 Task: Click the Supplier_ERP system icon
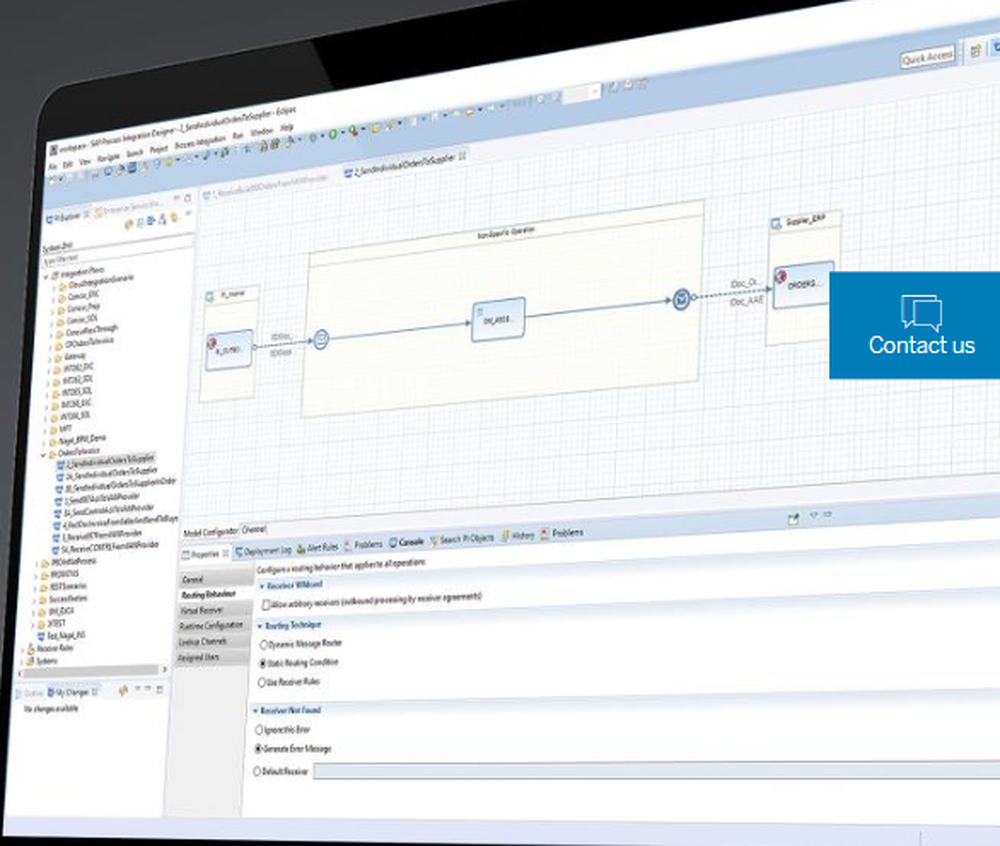pyautogui.click(x=776, y=224)
